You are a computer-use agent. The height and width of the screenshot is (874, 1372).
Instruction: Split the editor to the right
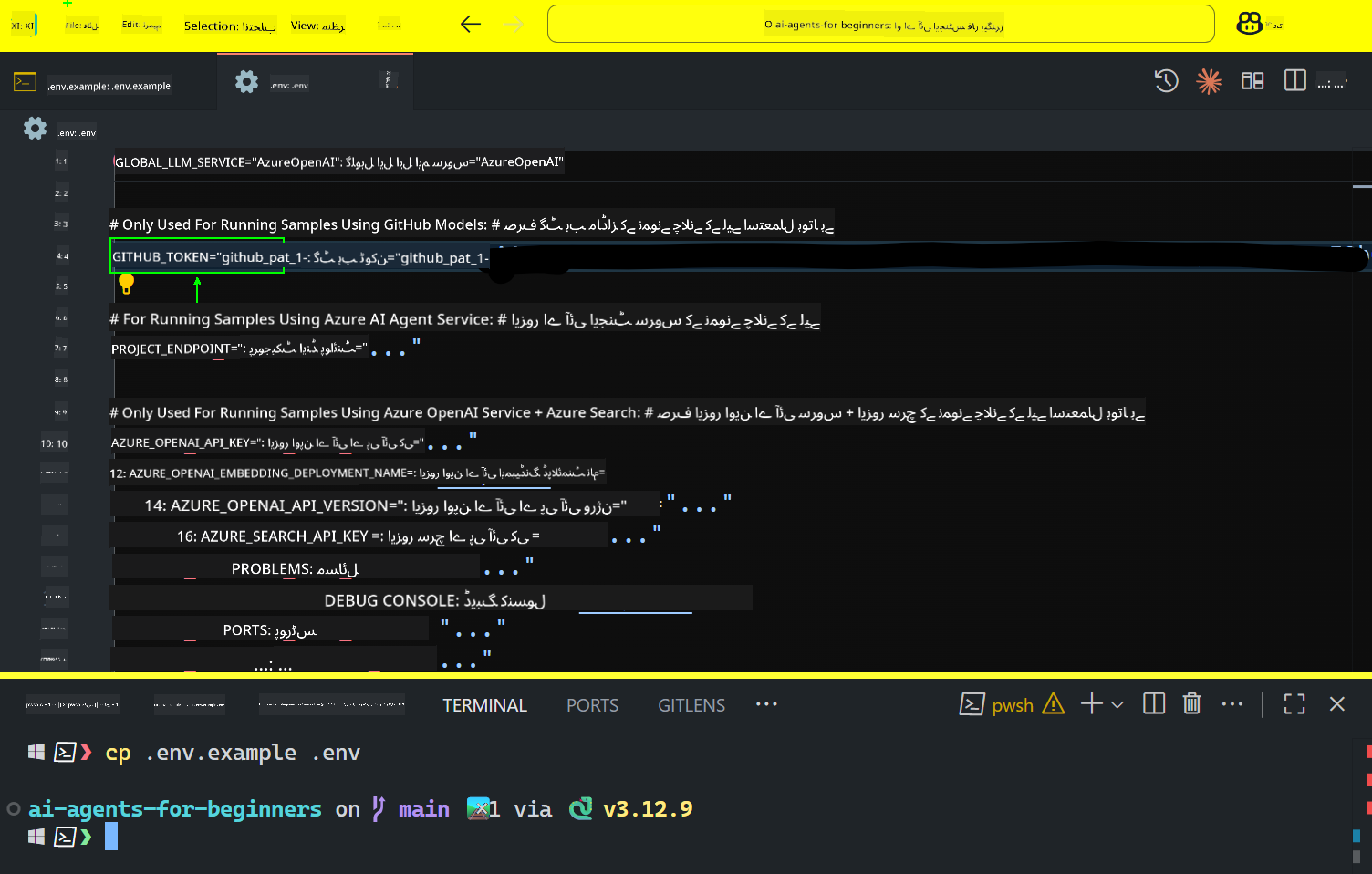[1294, 80]
